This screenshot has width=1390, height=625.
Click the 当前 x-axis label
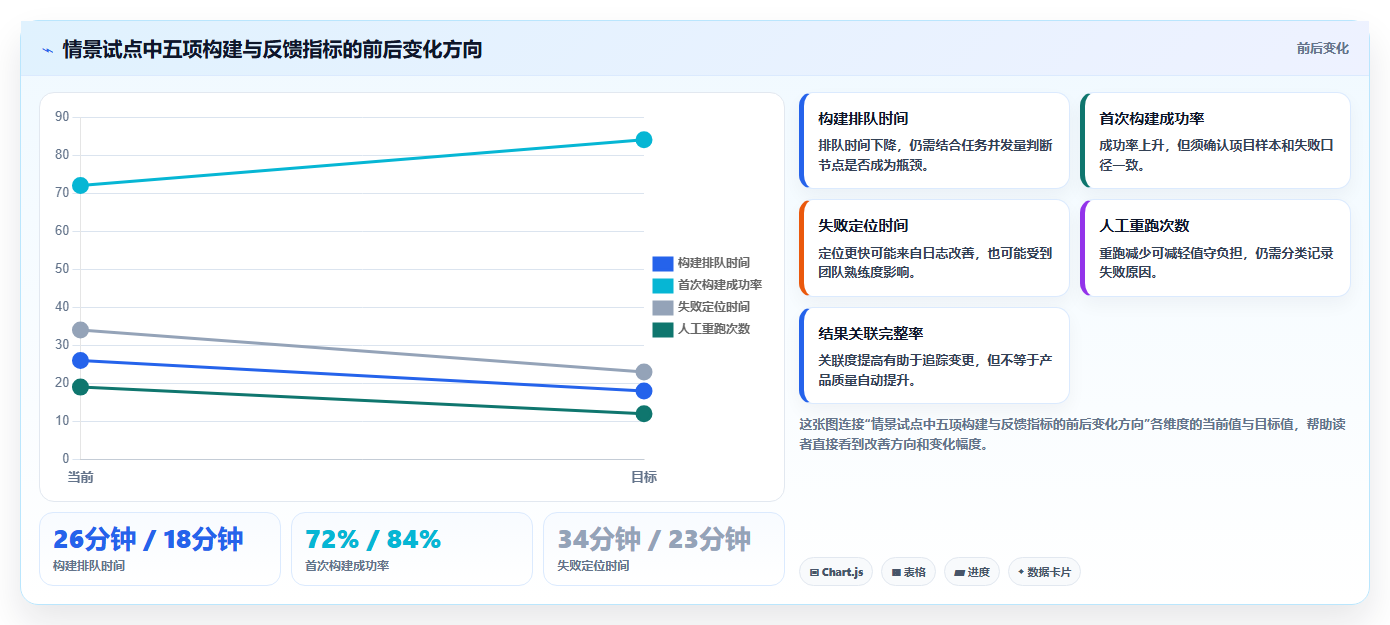point(81,477)
